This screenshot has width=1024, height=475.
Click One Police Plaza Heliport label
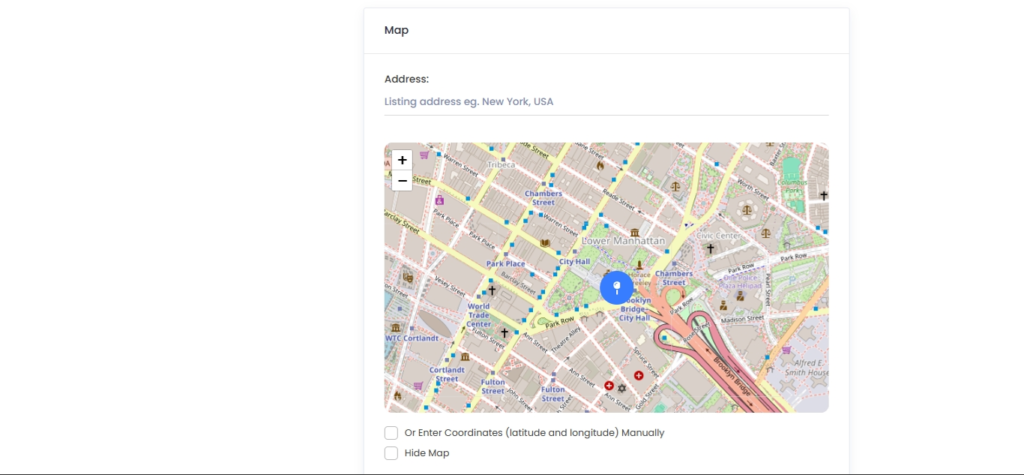742,282
